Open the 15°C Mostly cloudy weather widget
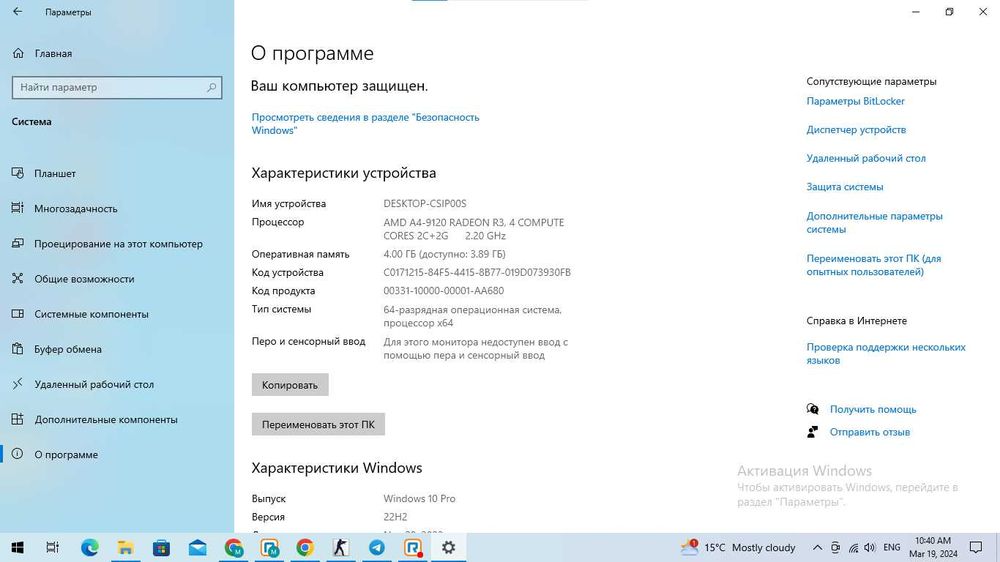Screen dimensions: 1000x562 tap(738, 547)
